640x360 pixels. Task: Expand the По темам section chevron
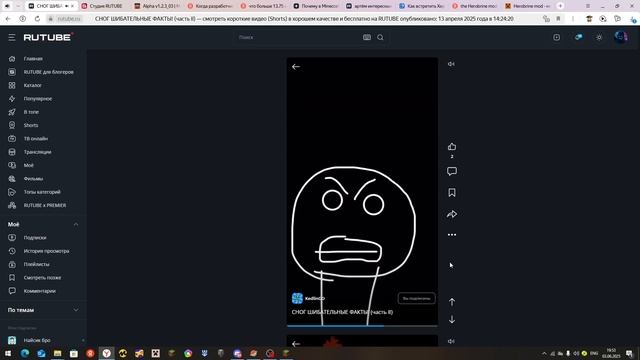tap(76, 310)
